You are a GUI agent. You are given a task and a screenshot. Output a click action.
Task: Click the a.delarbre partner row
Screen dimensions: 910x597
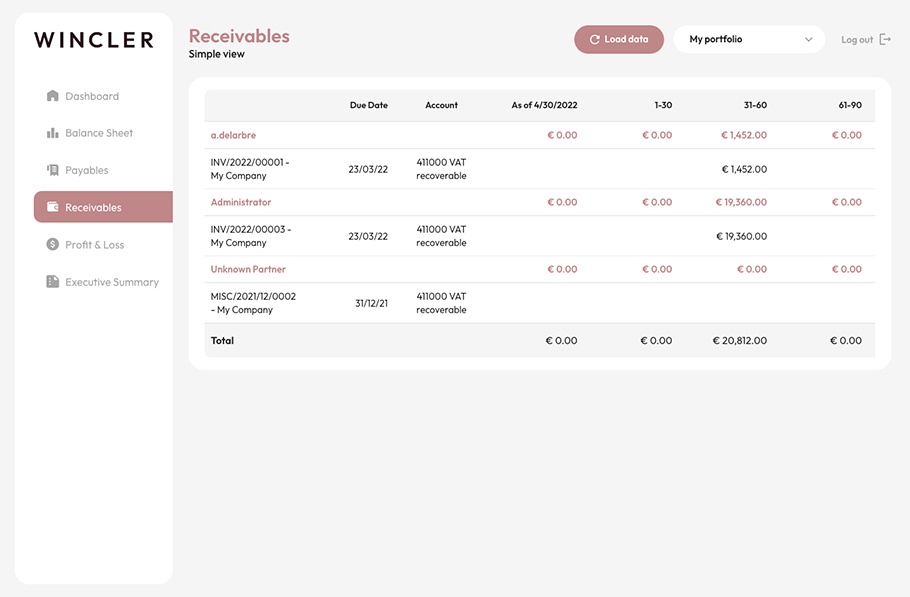click(x=539, y=135)
